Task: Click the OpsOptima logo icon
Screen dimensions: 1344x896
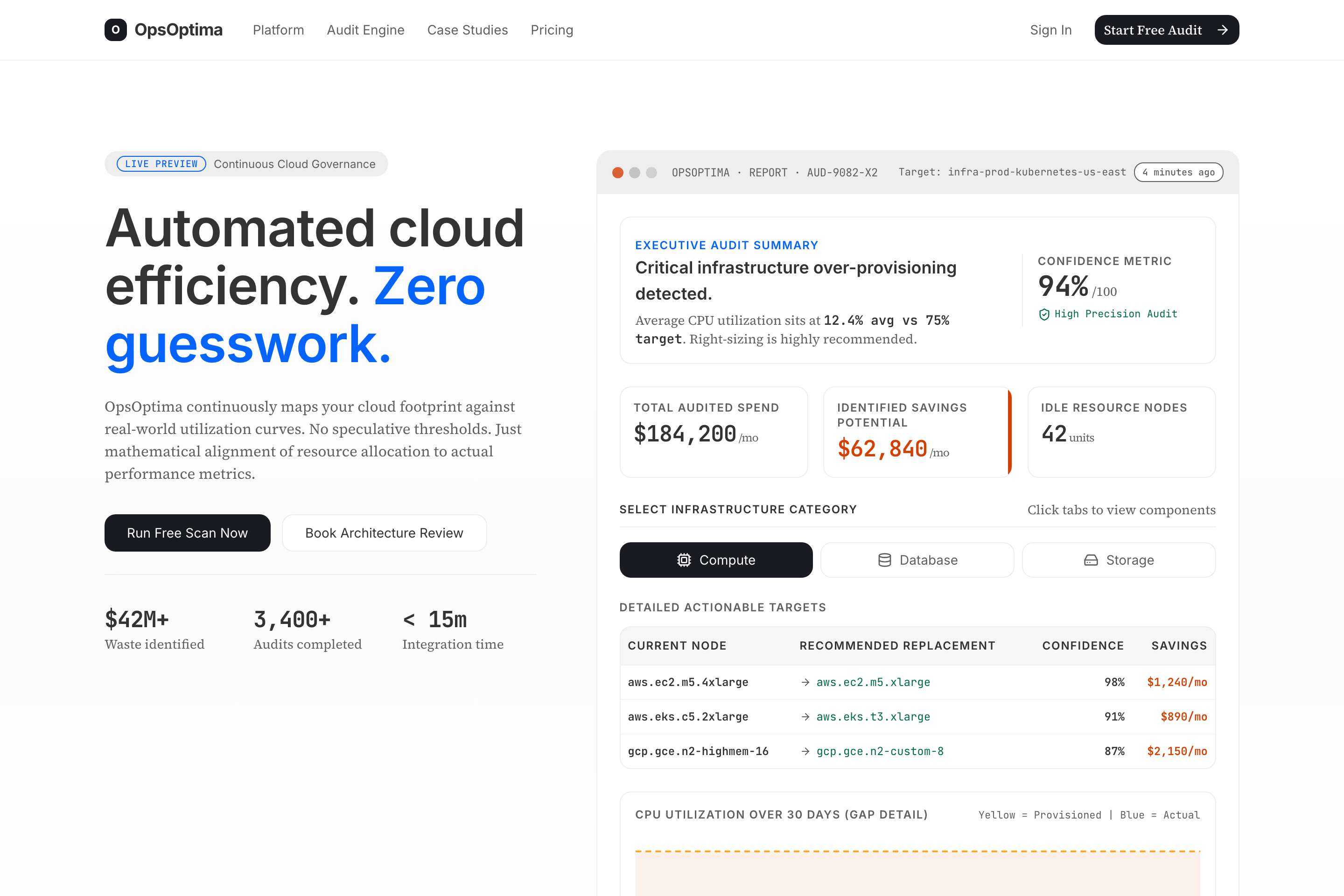Action: click(115, 30)
